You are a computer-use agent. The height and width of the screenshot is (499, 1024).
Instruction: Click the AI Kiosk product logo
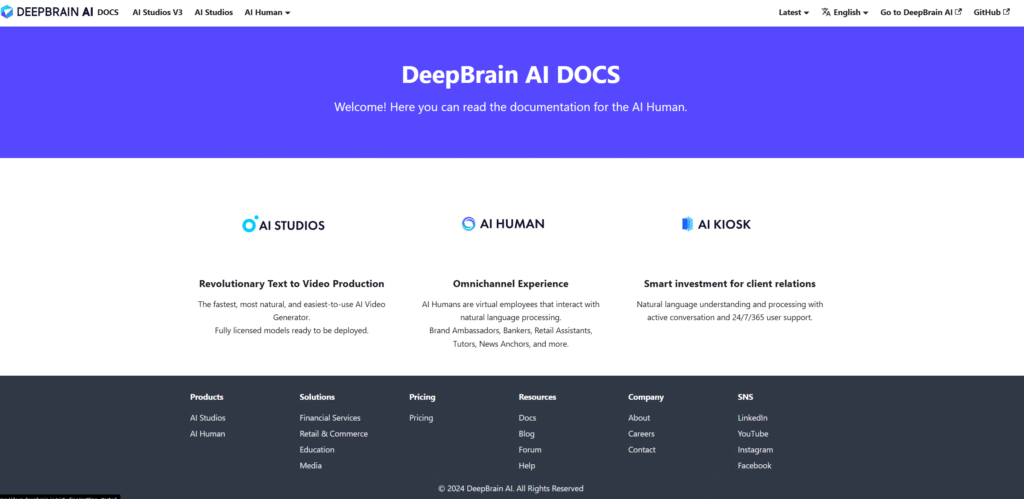pyautogui.click(x=716, y=224)
